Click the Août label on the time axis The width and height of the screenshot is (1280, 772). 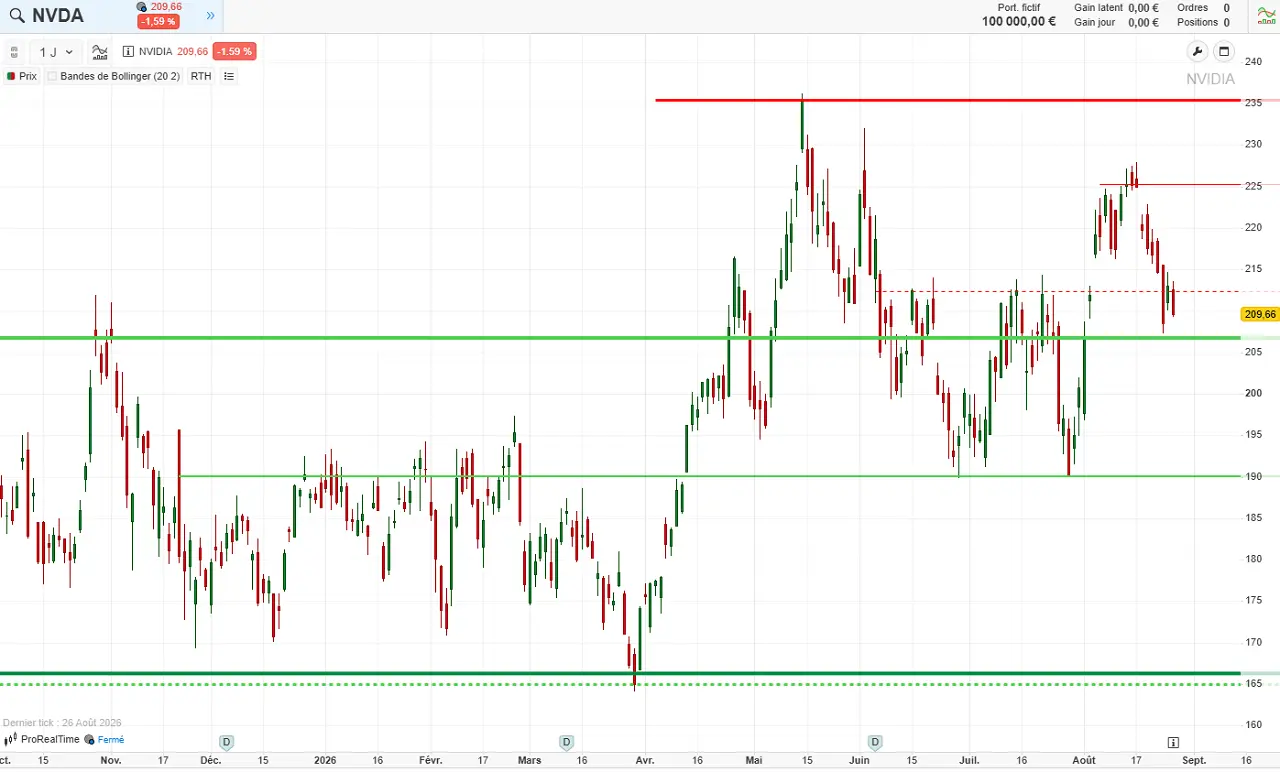click(1084, 760)
